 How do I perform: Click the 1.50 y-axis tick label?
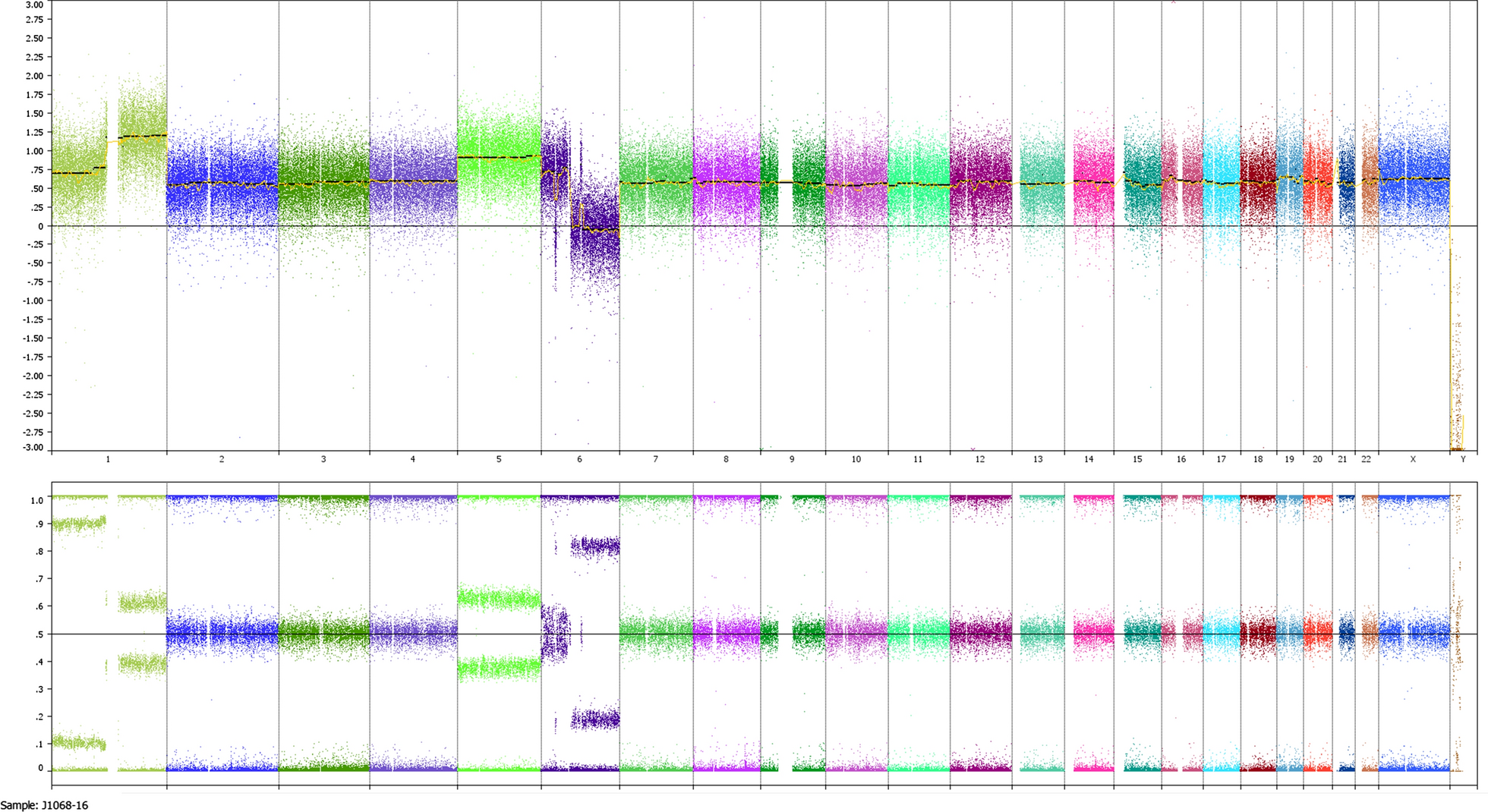tap(34, 113)
